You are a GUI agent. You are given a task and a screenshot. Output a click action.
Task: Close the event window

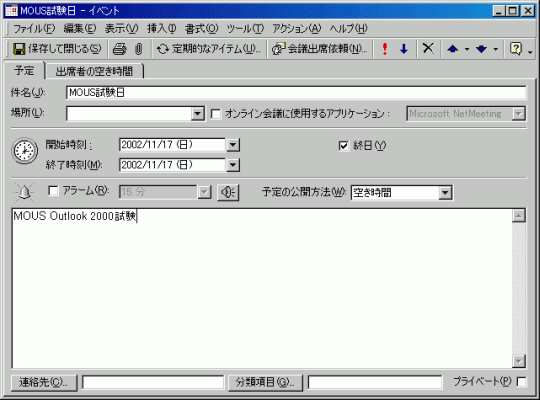click(x=528, y=11)
